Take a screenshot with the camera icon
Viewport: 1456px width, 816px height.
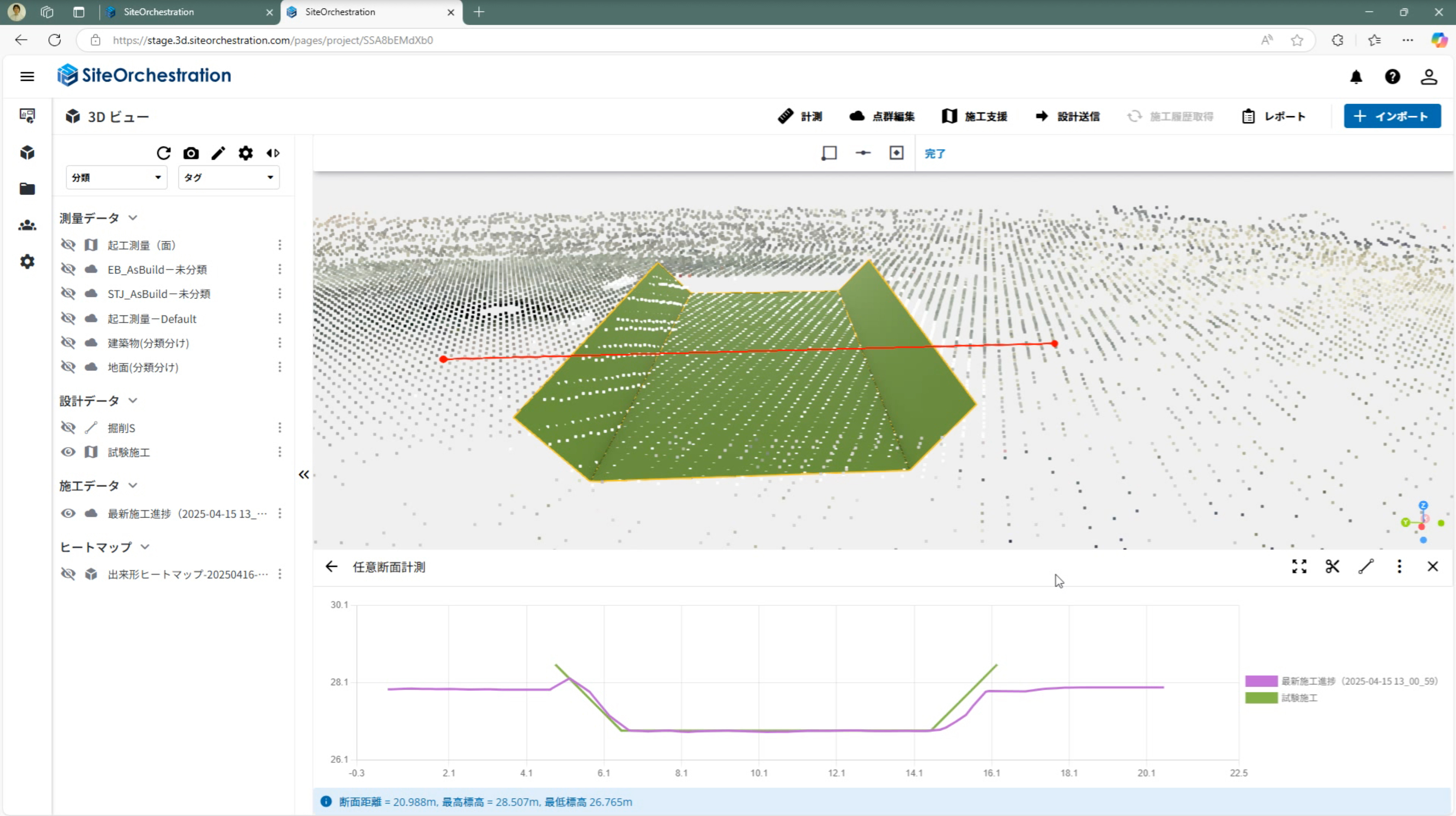[x=191, y=153]
